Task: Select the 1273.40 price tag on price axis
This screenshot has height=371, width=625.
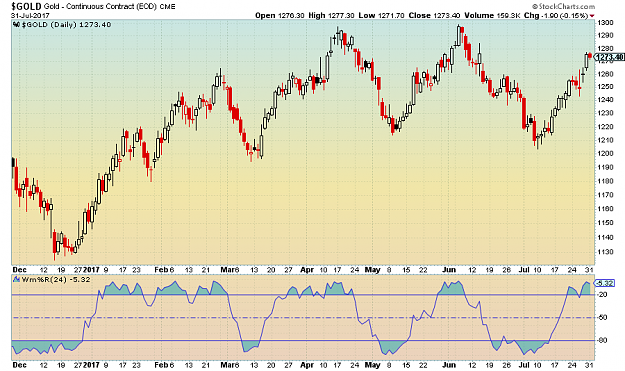Action: coord(609,58)
